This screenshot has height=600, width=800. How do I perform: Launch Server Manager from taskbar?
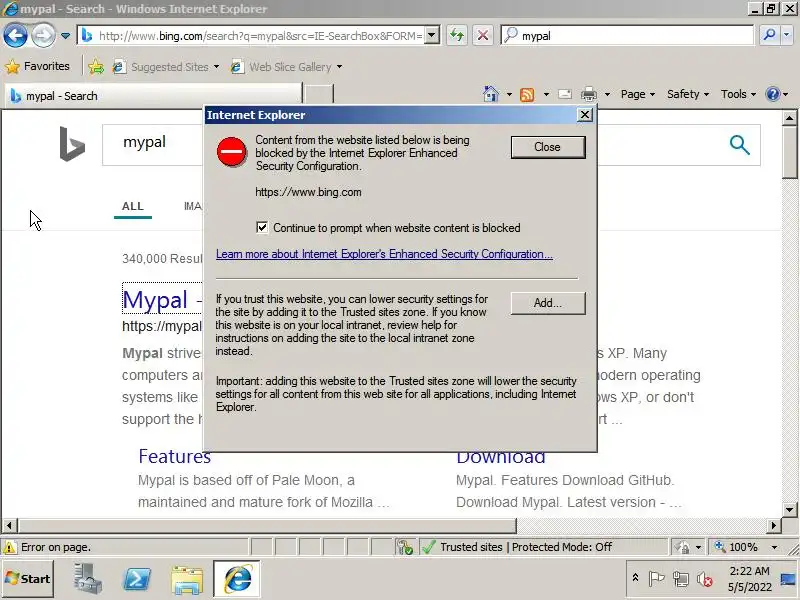point(87,579)
